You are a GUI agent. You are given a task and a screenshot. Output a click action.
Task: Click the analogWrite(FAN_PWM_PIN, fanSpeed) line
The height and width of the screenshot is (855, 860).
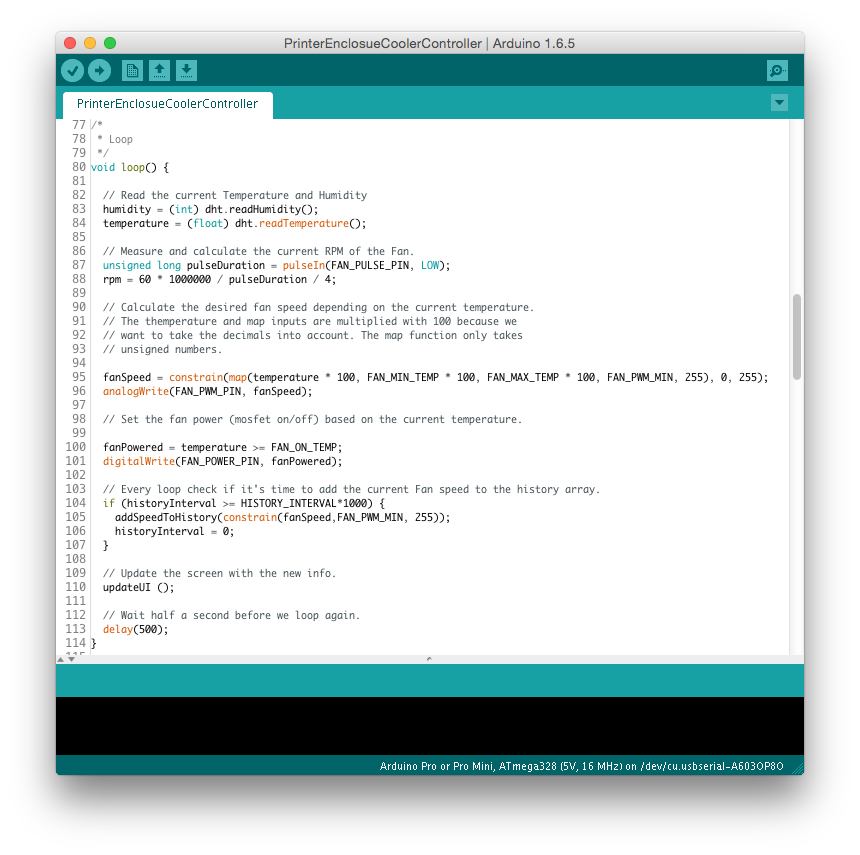click(x=207, y=392)
